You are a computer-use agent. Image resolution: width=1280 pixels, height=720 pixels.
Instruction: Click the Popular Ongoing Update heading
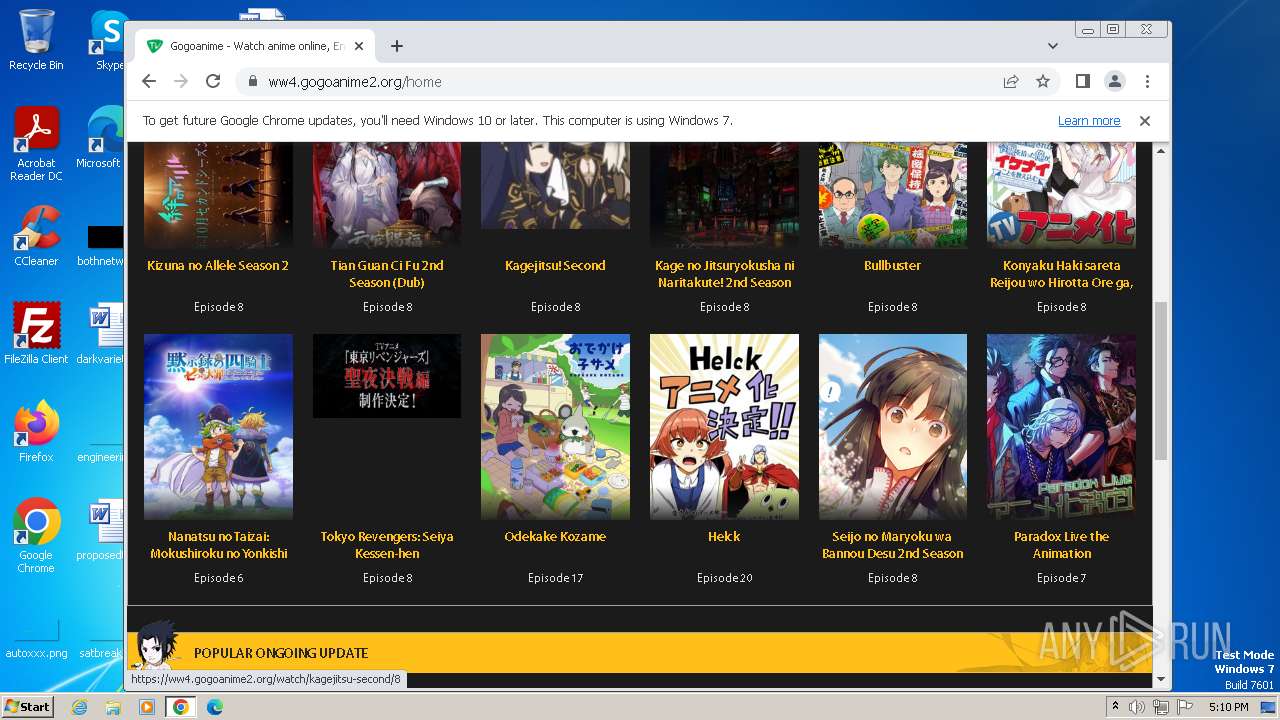pos(281,653)
